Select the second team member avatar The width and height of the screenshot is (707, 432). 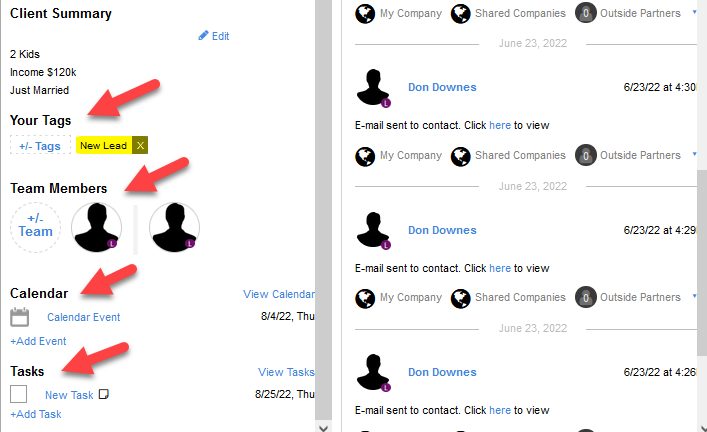point(174,227)
